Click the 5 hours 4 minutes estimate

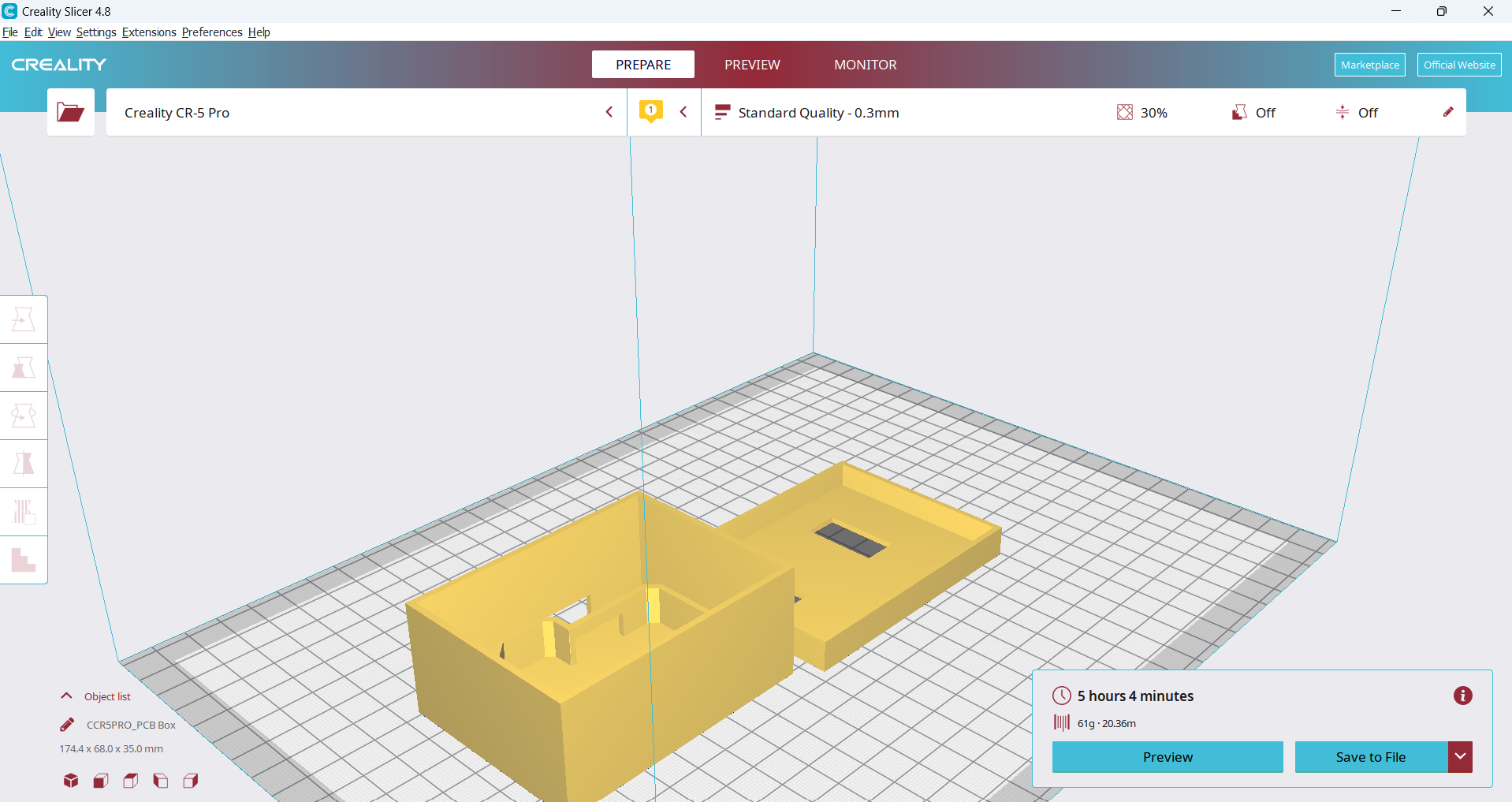(x=1135, y=696)
